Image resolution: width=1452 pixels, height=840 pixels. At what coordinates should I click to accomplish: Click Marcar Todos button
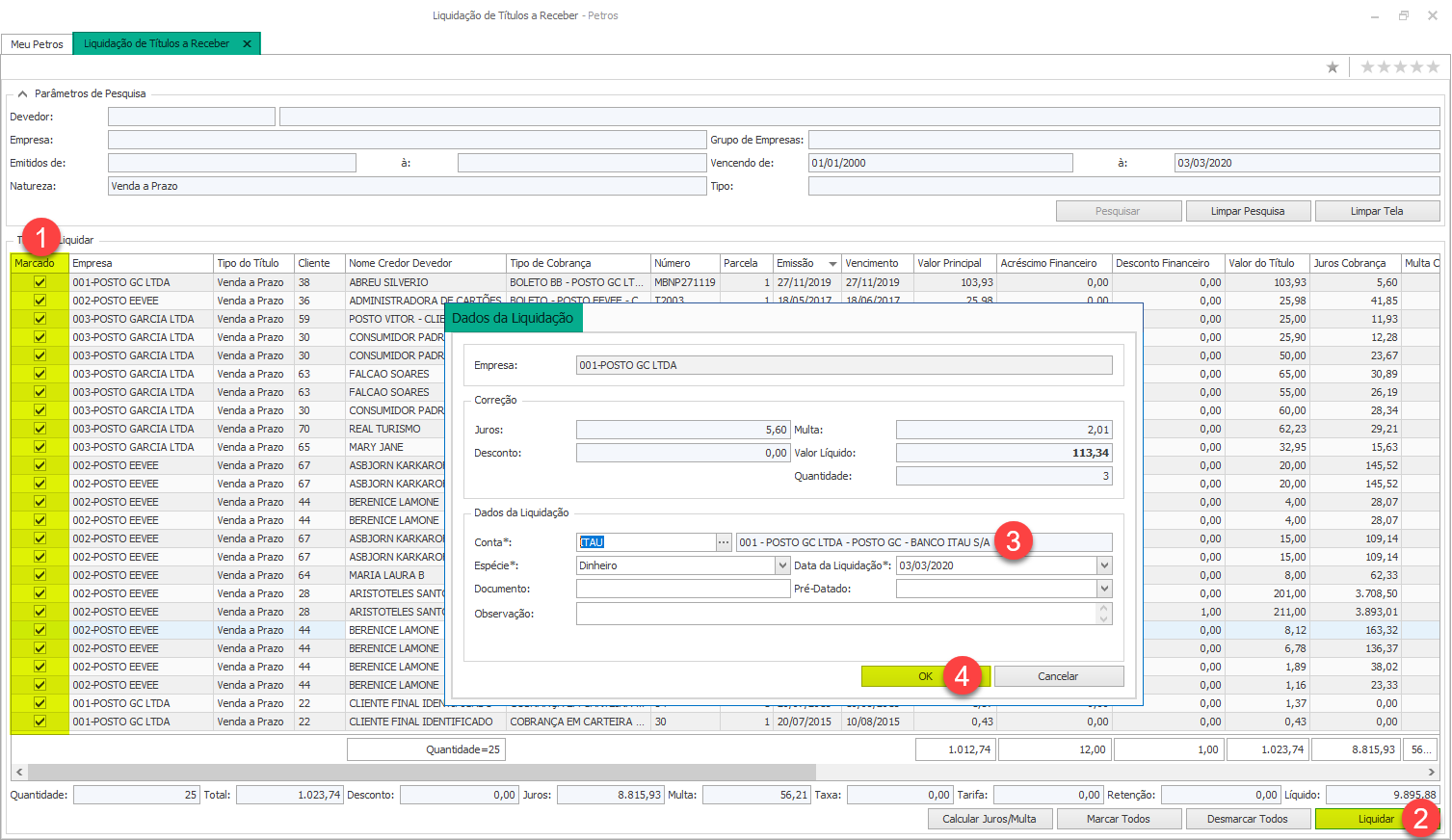[1118, 819]
